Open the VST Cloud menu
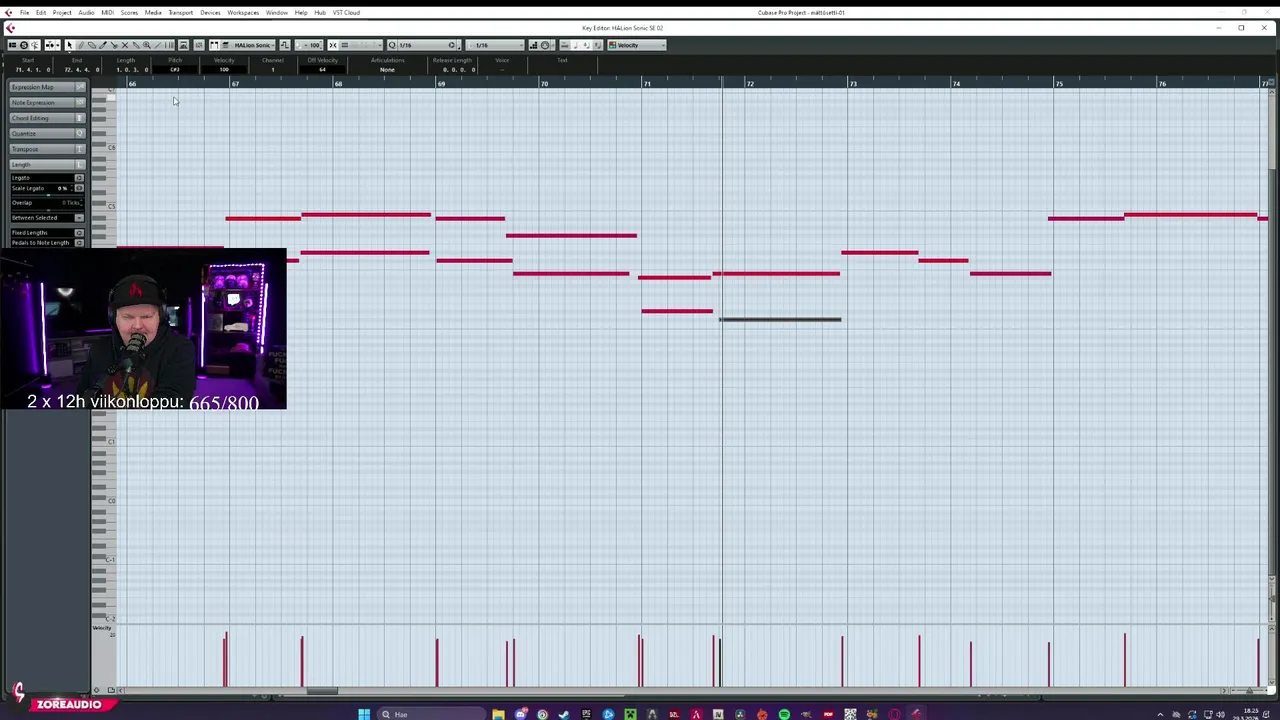This screenshot has height=720, width=1280. [346, 12]
